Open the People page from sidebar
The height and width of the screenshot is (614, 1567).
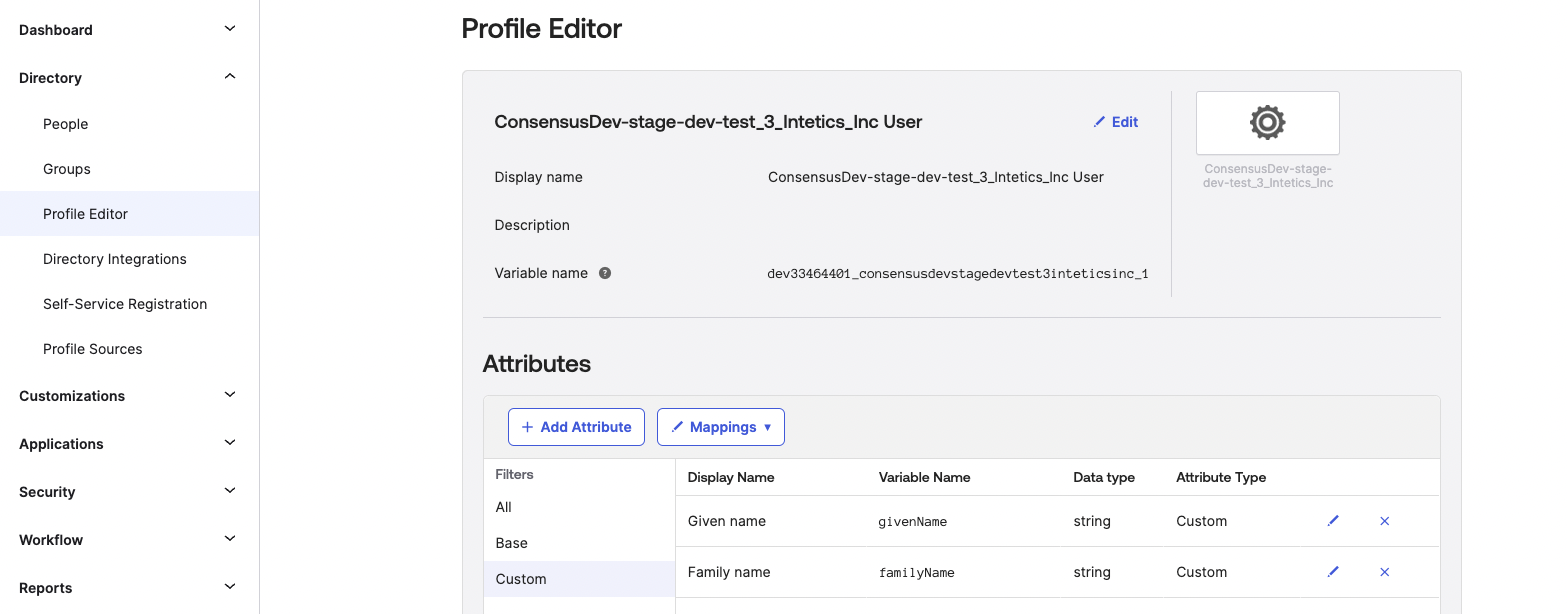[x=65, y=123]
